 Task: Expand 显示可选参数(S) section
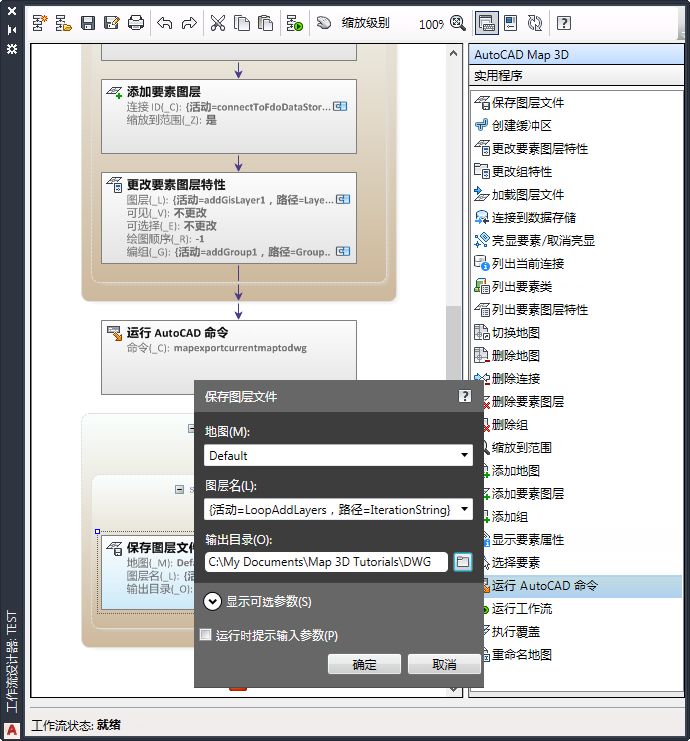coord(212,602)
